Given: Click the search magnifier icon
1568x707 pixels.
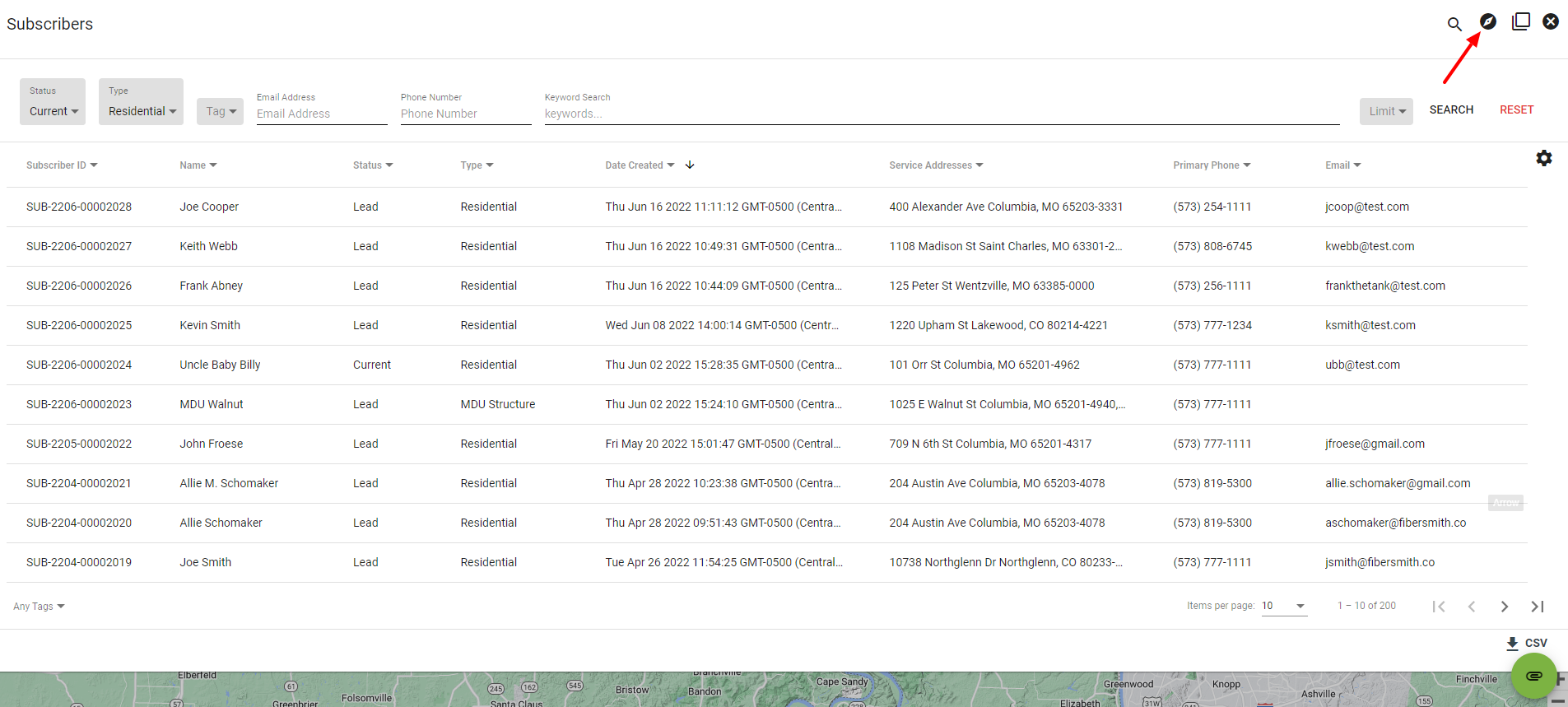Looking at the screenshot, I should [1454, 24].
